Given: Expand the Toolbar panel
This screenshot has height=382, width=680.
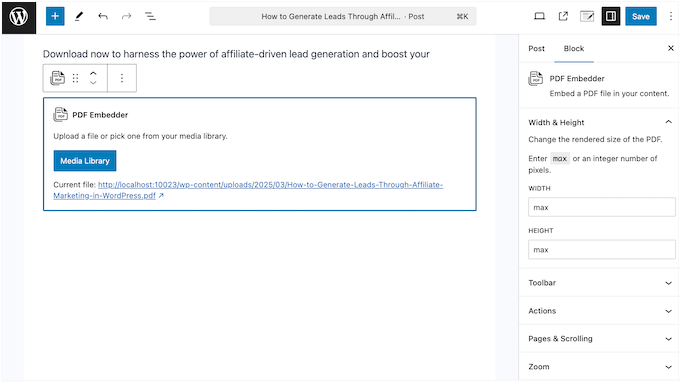Looking at the screenshot, I should pyautogui.click(x=599, y=283).
